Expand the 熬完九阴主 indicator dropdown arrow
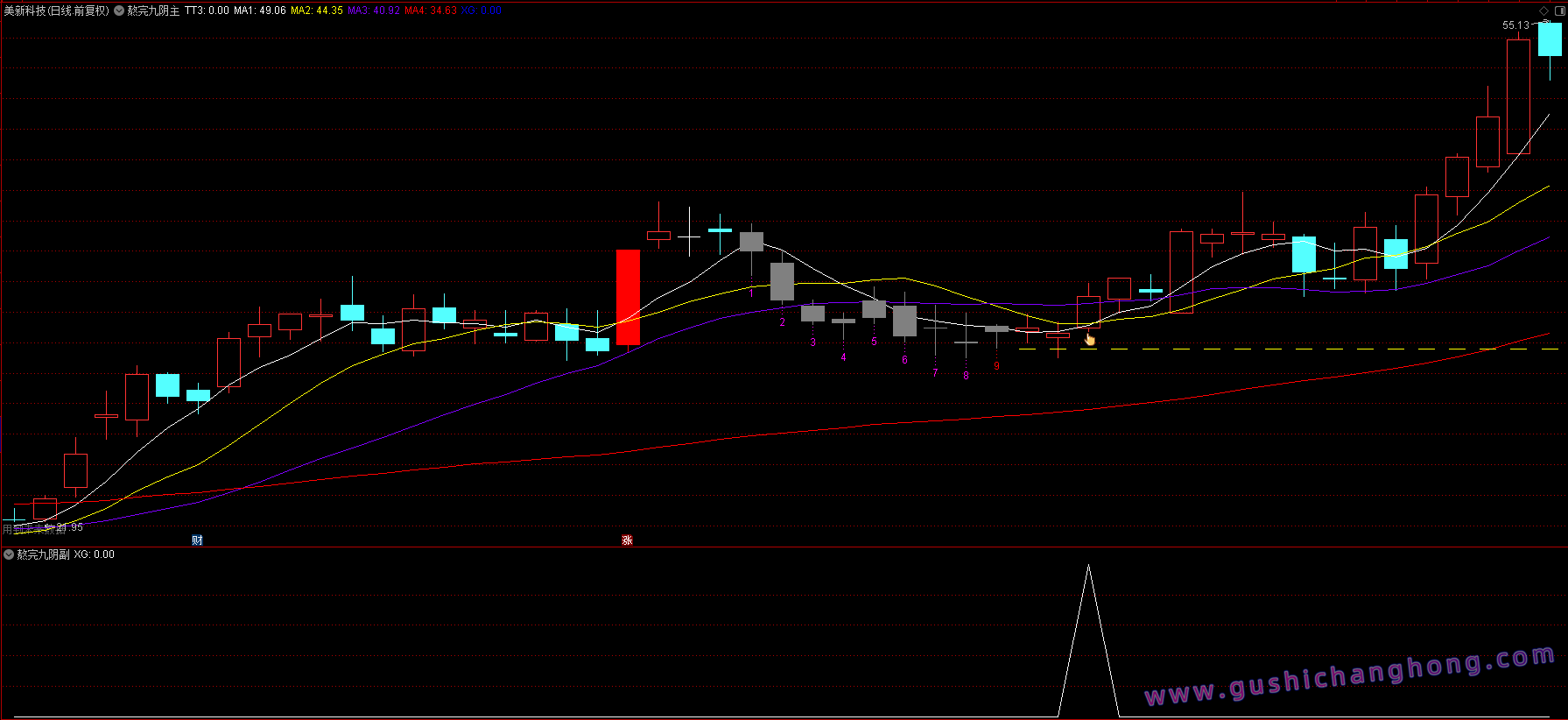 pos(119,11)
